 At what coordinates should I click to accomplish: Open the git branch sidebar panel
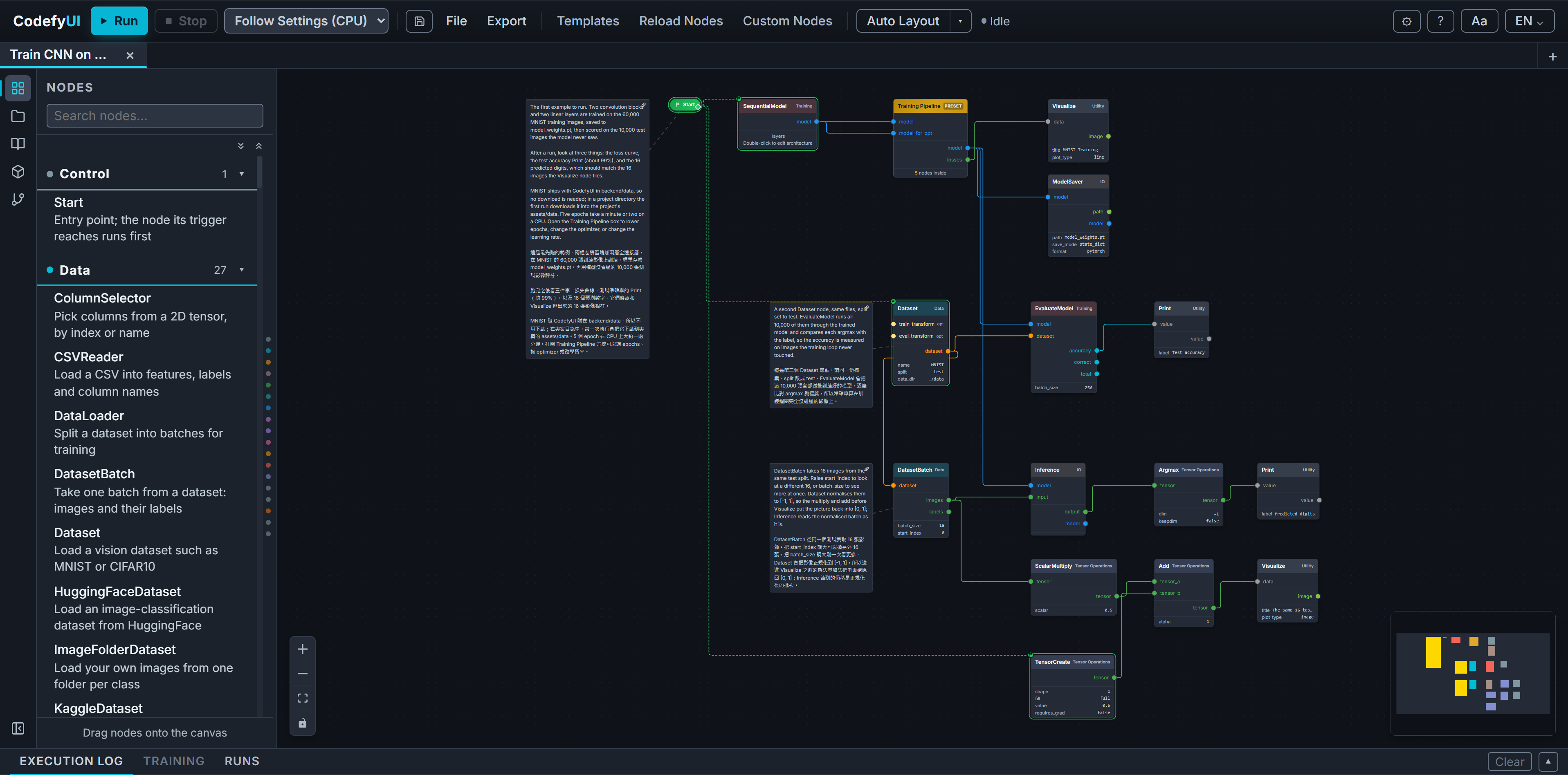(18, 199)
